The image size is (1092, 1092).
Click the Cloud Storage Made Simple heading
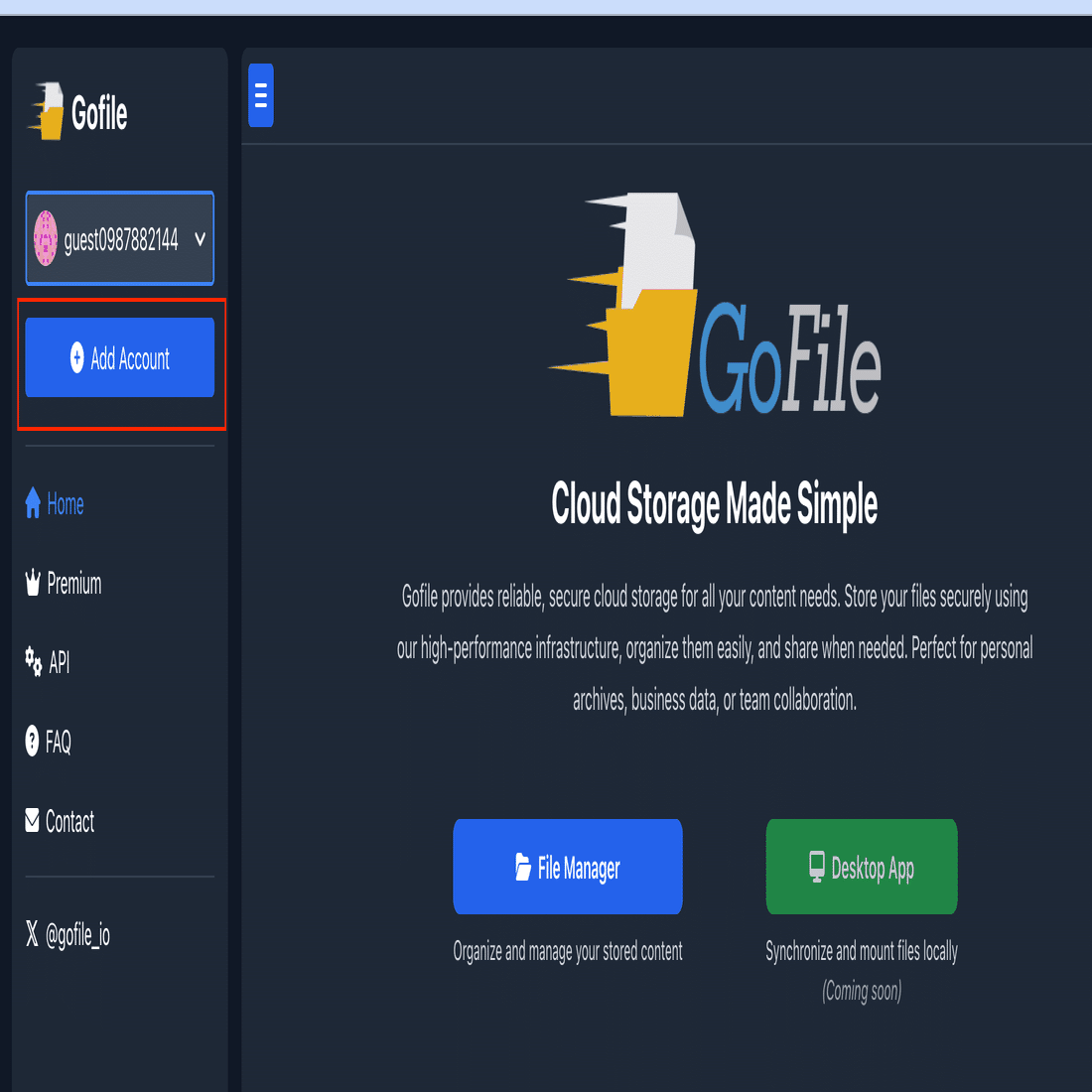715,504
